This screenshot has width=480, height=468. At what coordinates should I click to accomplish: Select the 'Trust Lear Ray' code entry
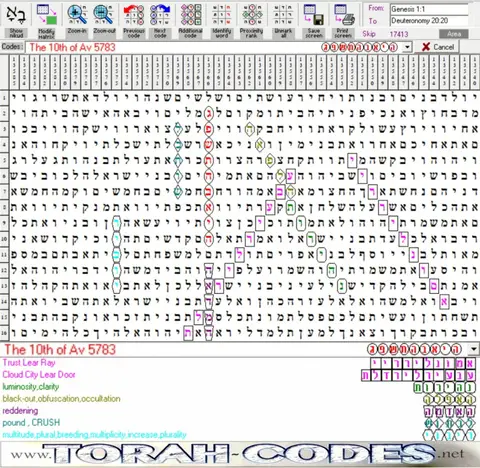(29, 363)
